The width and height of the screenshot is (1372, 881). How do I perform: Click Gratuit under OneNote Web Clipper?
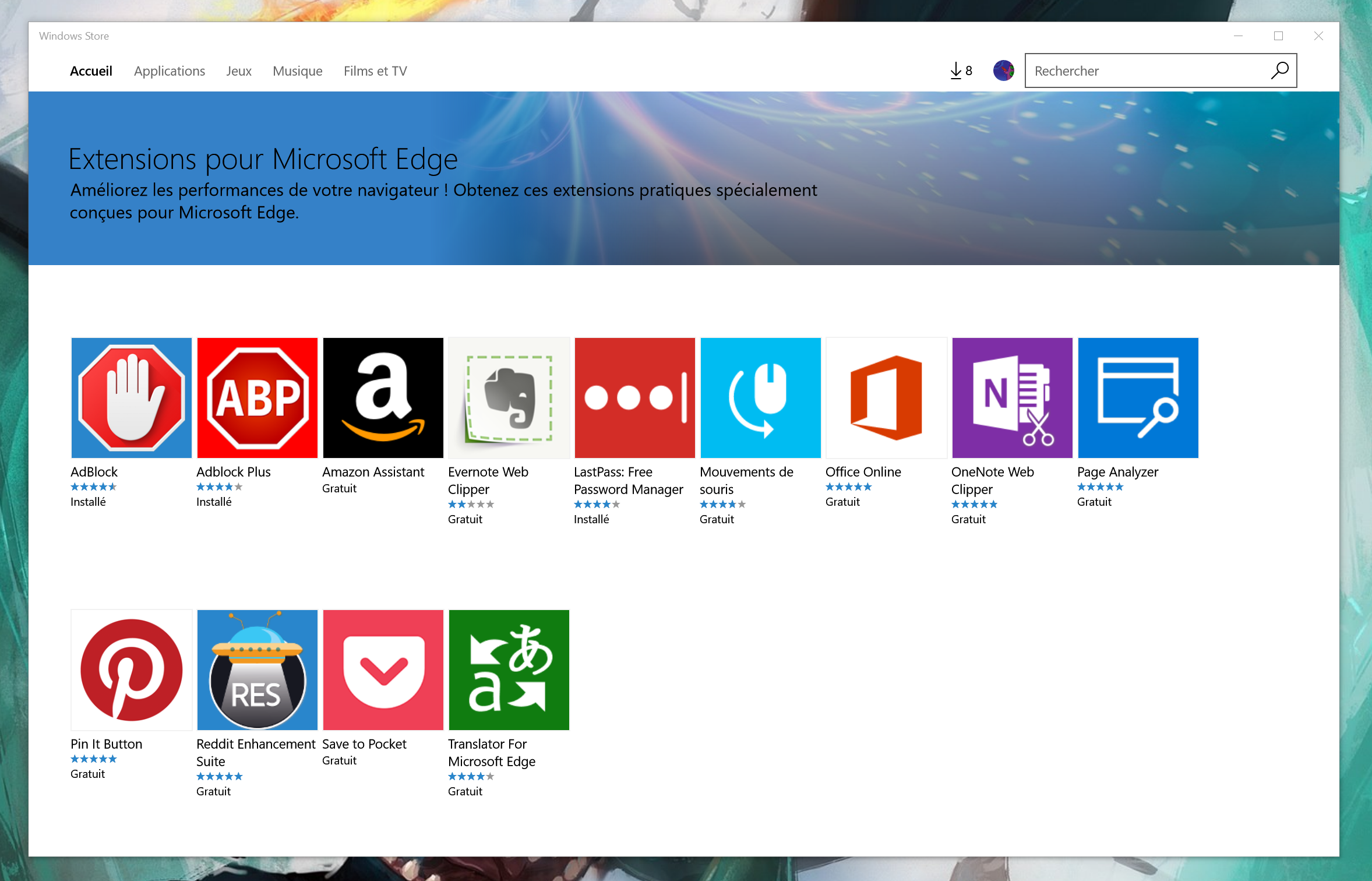coord(968,519)
